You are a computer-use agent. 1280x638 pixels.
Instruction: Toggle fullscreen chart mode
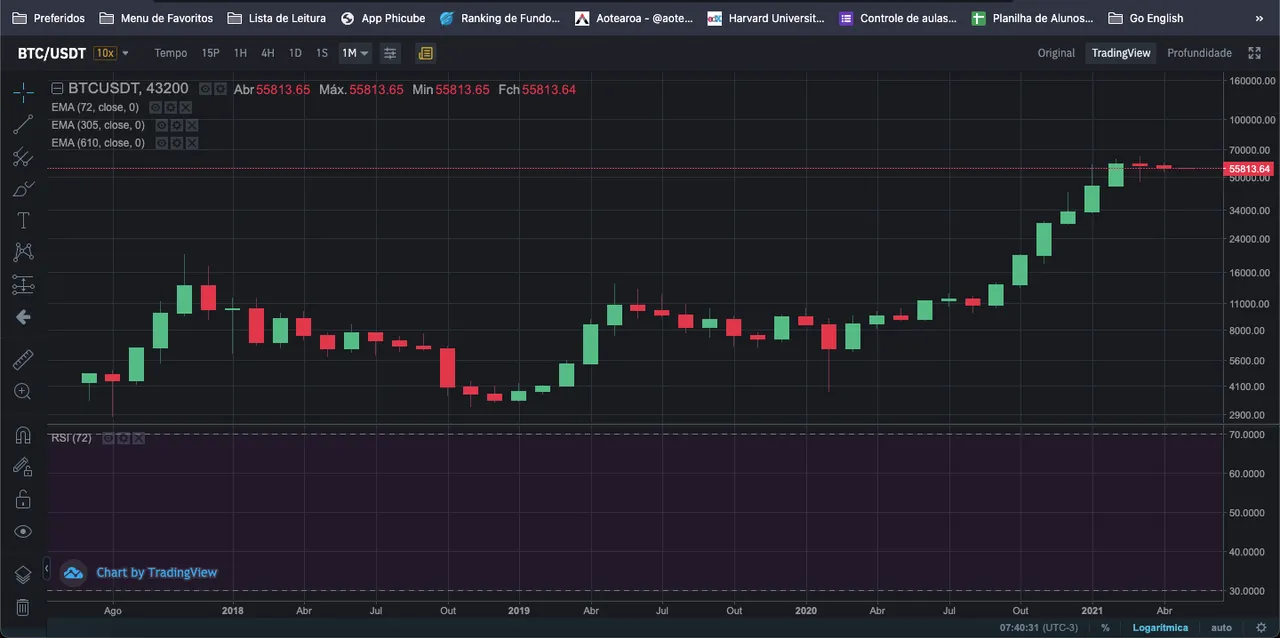click(x=1254, y=53)
